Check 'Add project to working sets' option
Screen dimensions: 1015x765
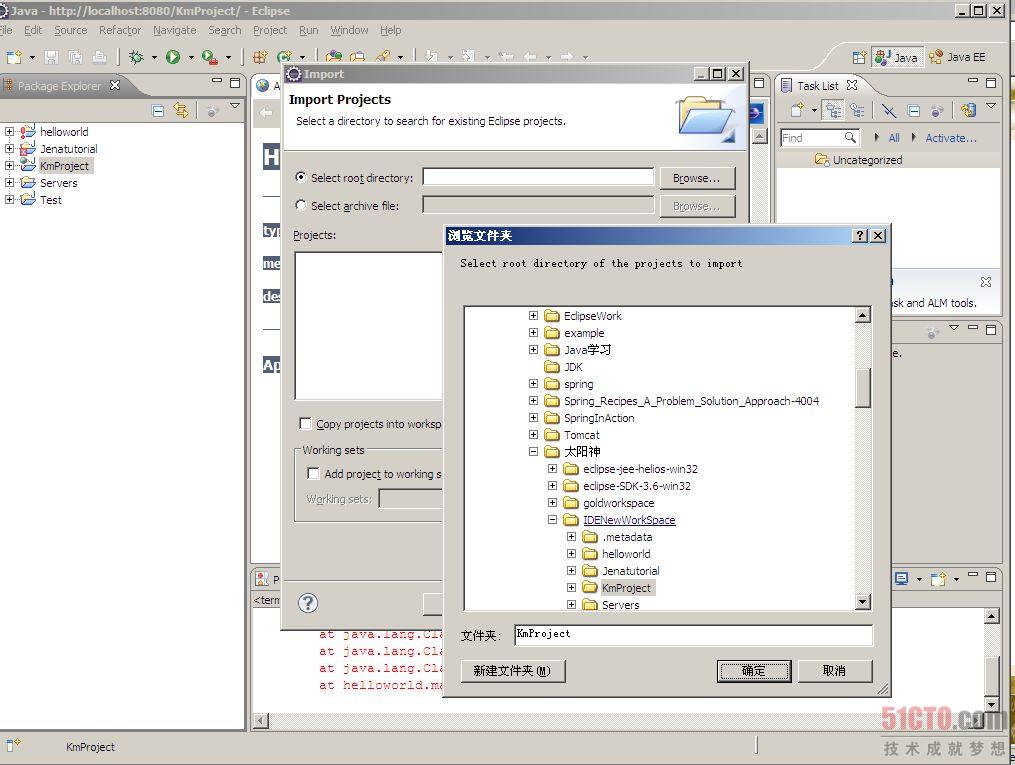point(313,474)
